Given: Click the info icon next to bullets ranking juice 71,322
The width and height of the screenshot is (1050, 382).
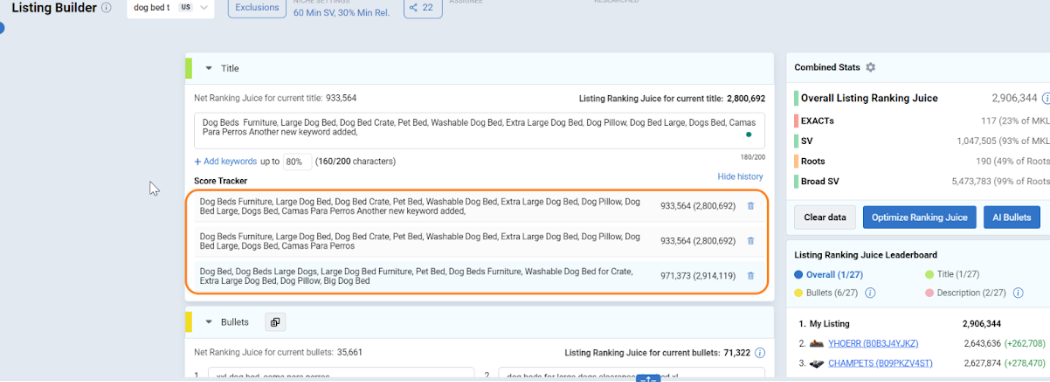Looking at the screenshot, I should click(759, 353).
